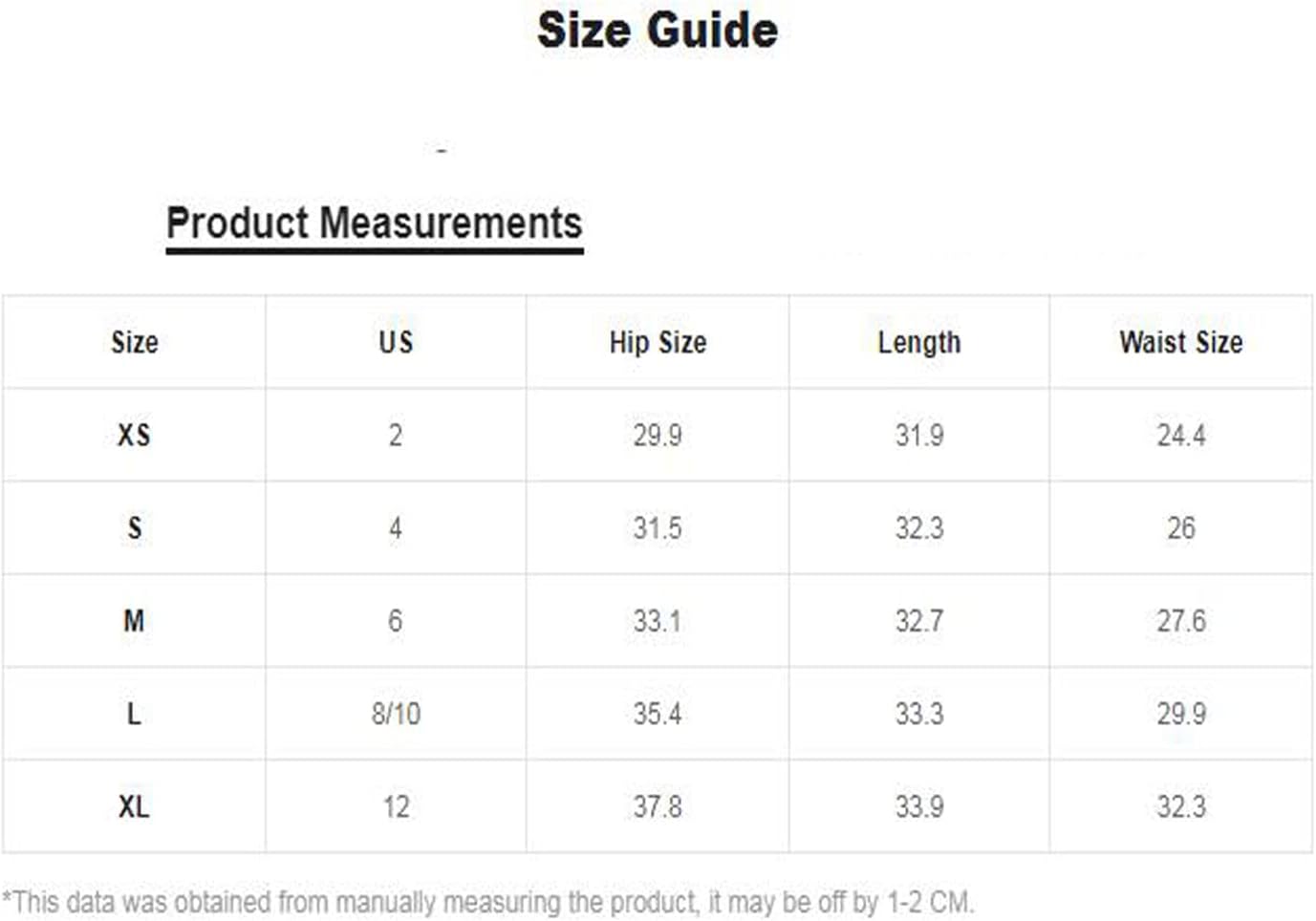The width and height of the screenshot is (1316, 921).
Task: Select the XS size row label
Action: (x=134, y=435)
